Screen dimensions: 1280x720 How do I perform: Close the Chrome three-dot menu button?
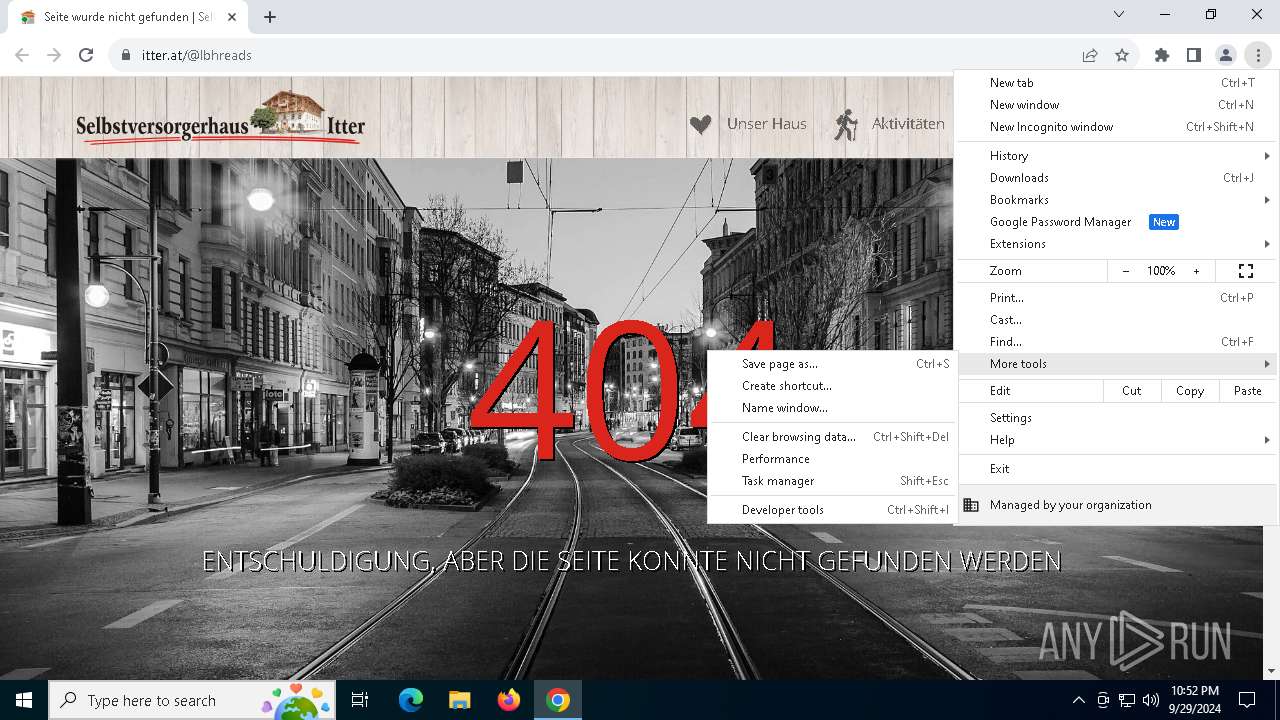click(x=1258, y=55)
